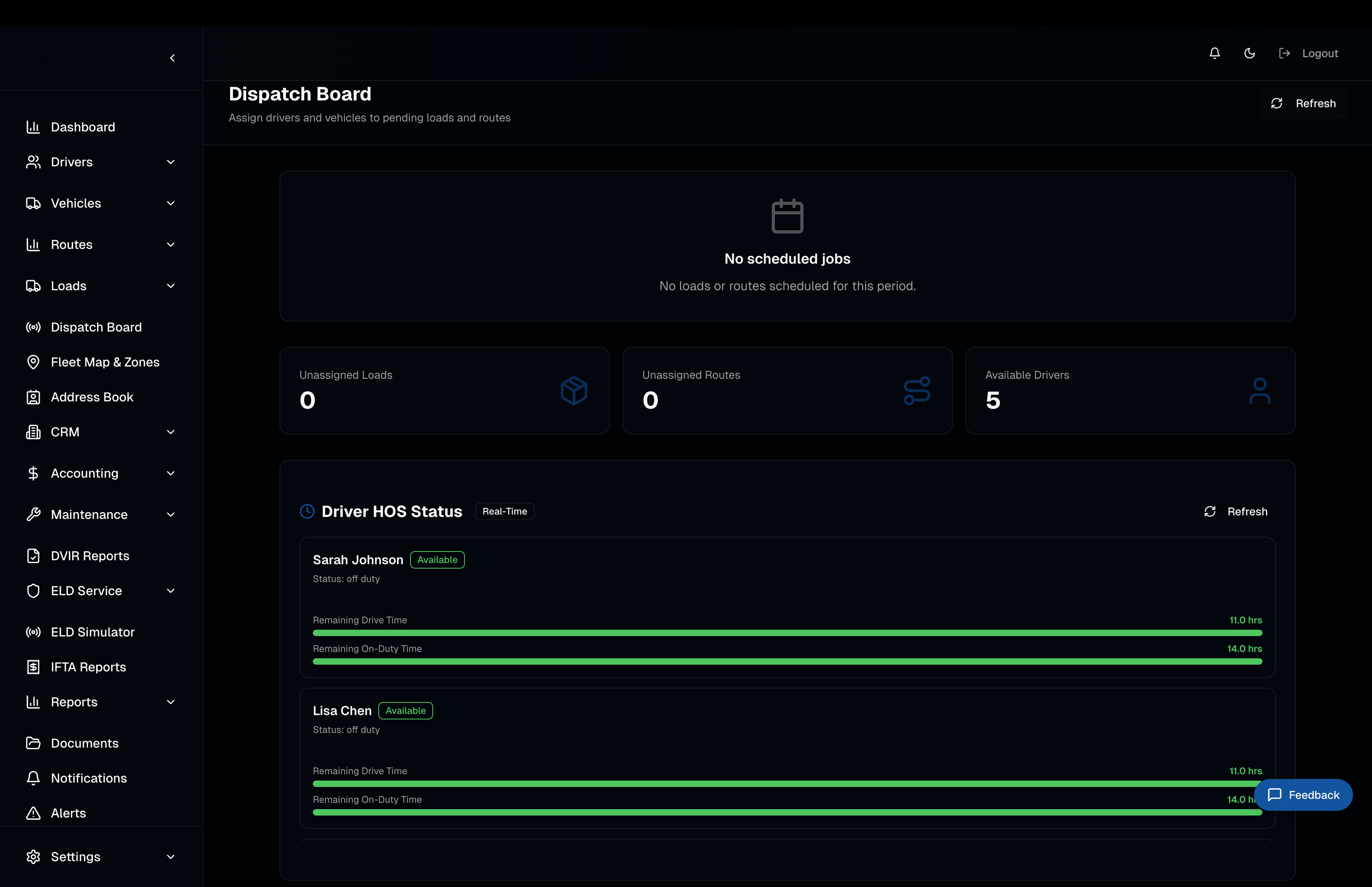The height and width of the screenshot is (887, 1372).
Task: Click the Unassigned Loads box icon
Action: [573, 391]
